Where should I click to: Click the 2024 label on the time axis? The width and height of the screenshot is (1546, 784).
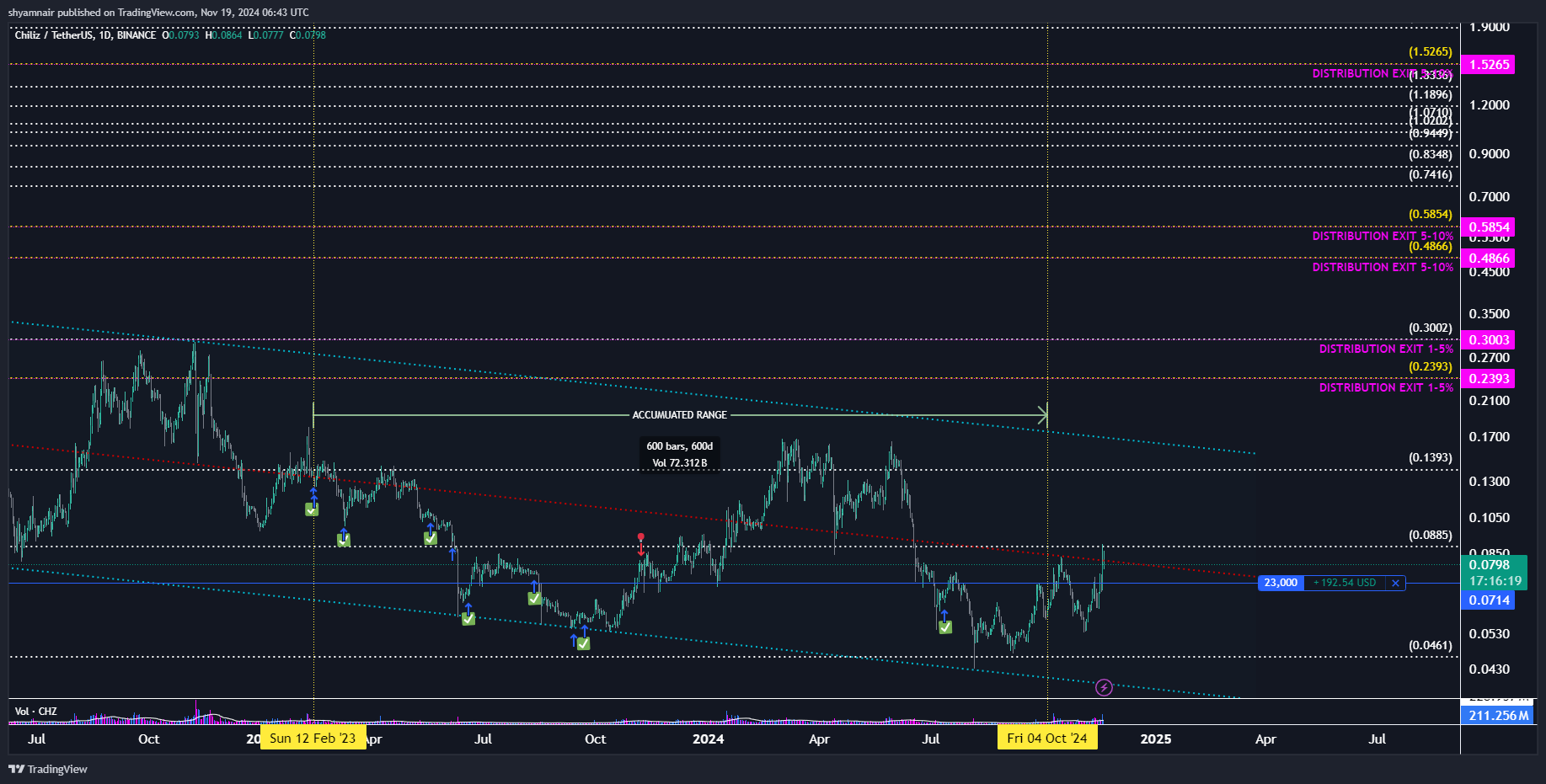coord(708,739)
